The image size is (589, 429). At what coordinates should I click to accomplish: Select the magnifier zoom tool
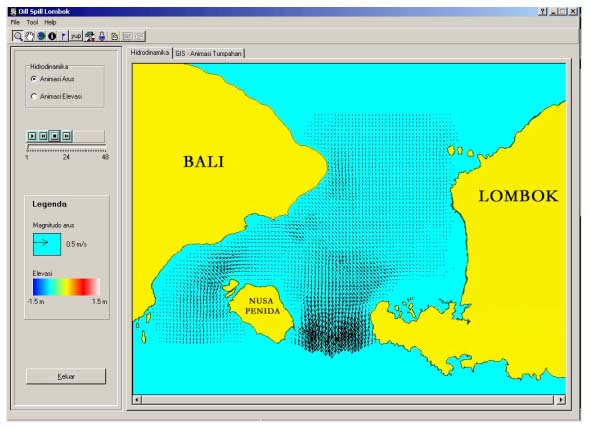[17, 36]
